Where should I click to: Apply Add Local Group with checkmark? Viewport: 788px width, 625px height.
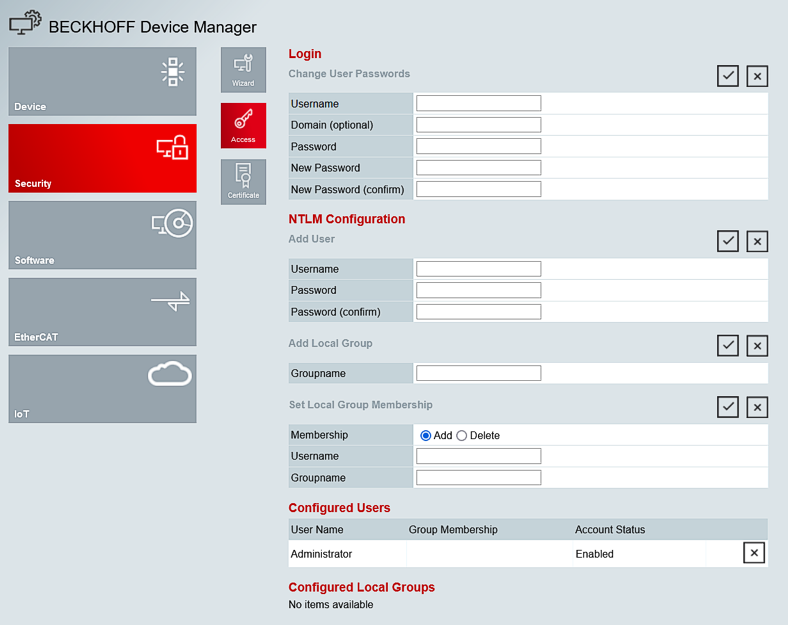click(728, 346)
